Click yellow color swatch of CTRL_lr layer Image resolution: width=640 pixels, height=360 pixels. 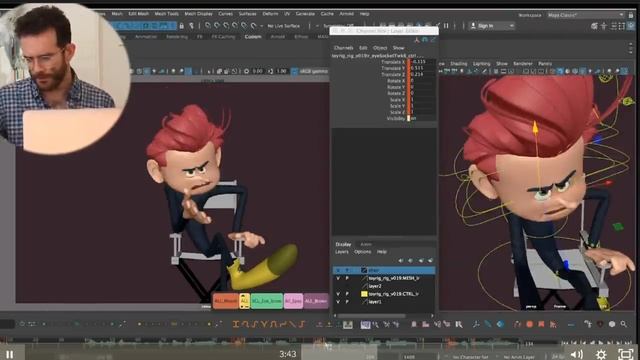[364, 294]
